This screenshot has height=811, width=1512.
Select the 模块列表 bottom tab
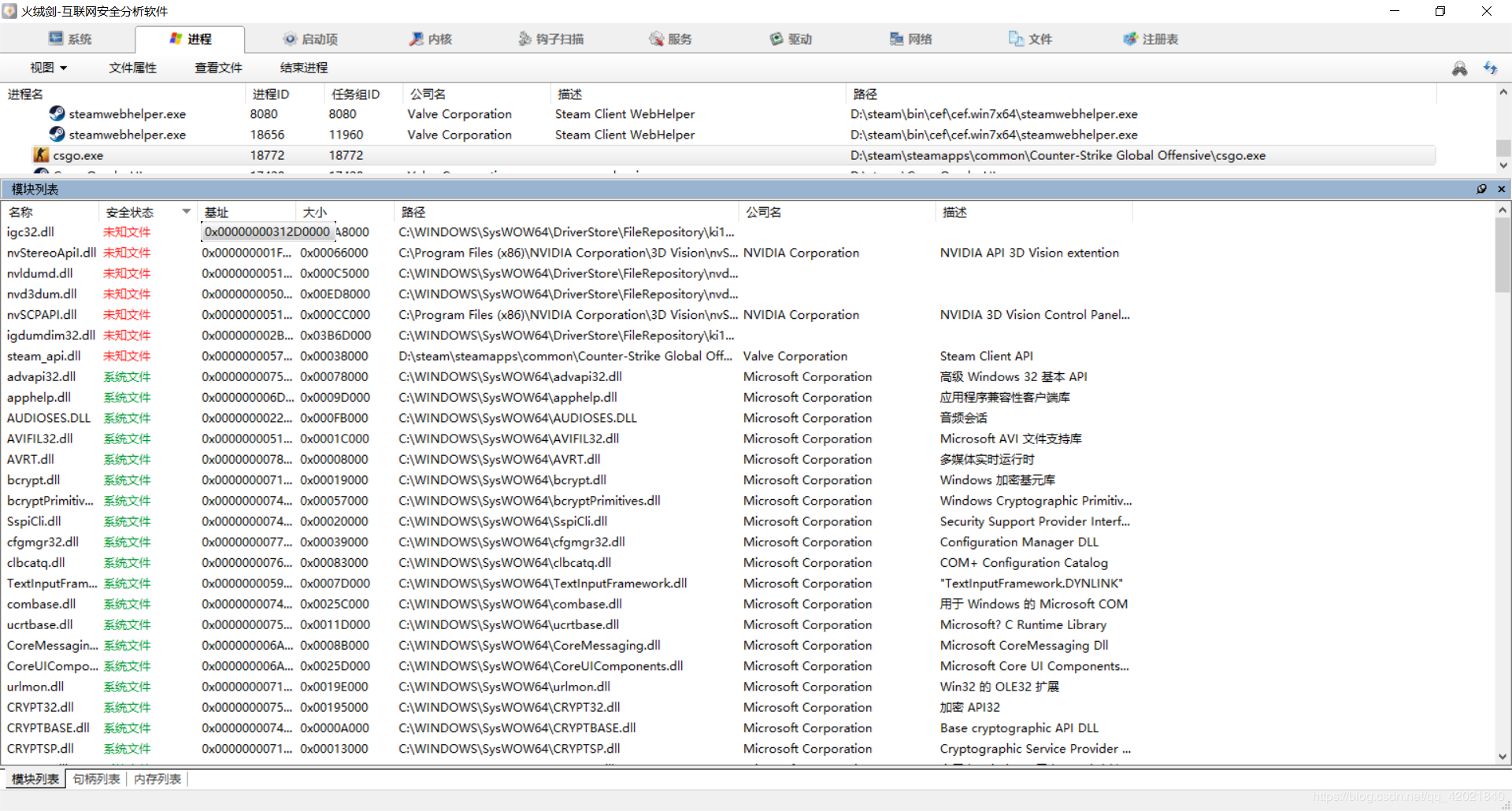(35, 779)
